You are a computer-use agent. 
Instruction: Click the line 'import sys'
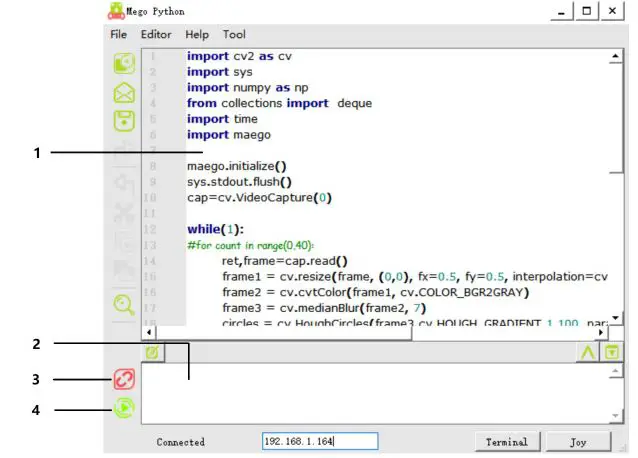click(220, 72)
